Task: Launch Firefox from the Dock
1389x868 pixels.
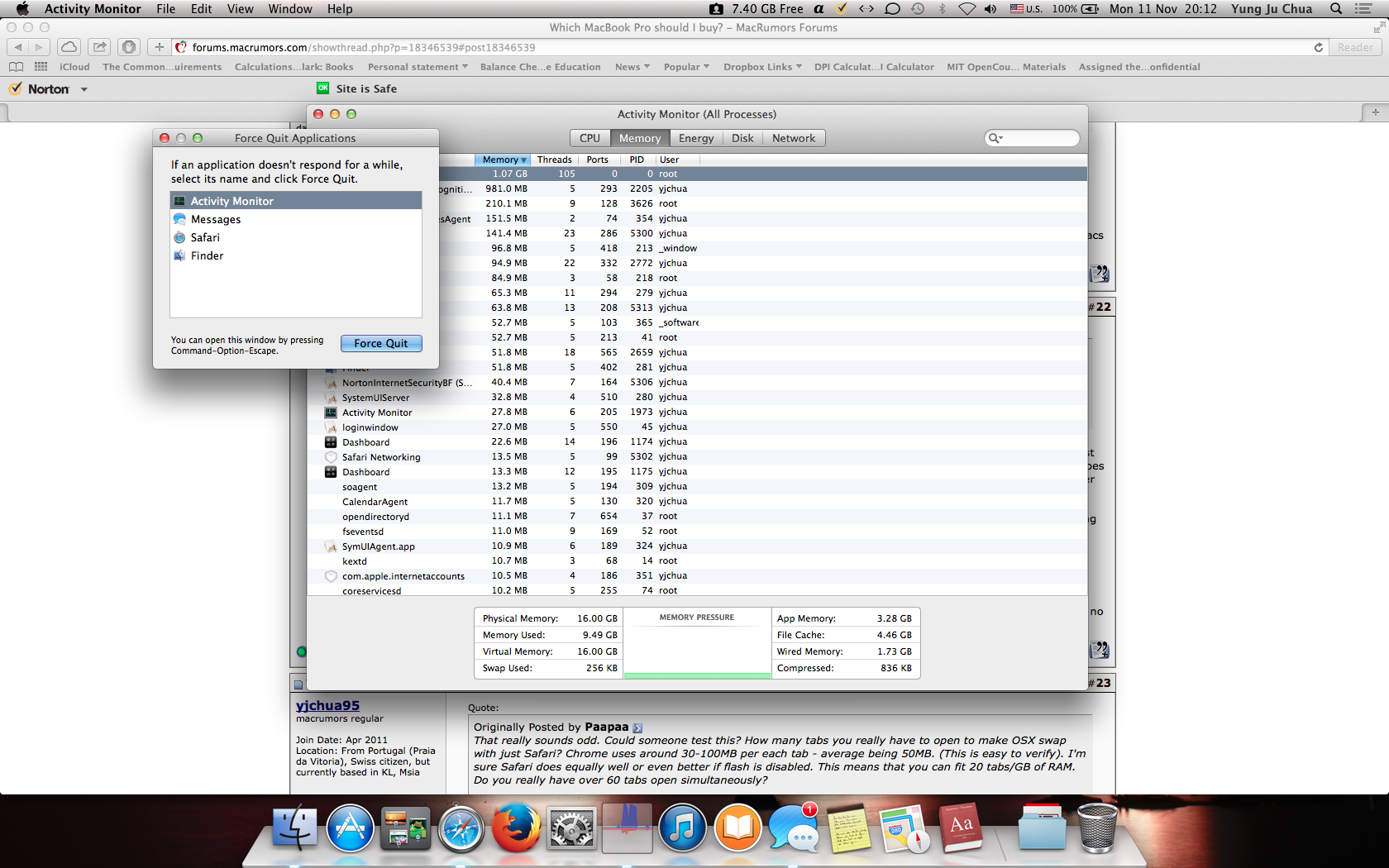Action: 517,827
